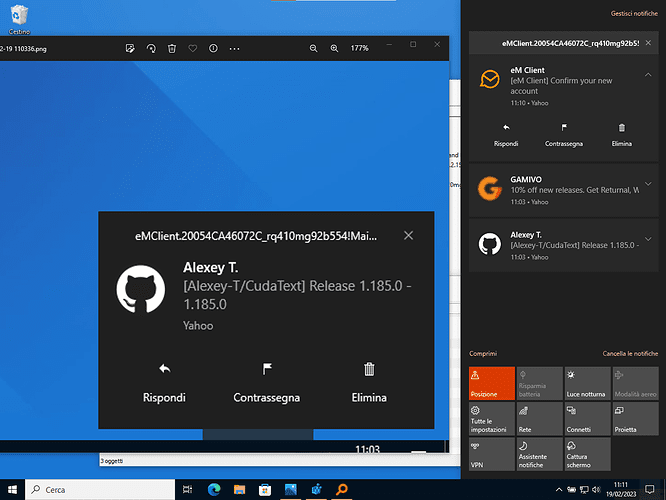Click the network tray icon
The image size is (666, 500).
pyautogui.click(x=584, y=490)
